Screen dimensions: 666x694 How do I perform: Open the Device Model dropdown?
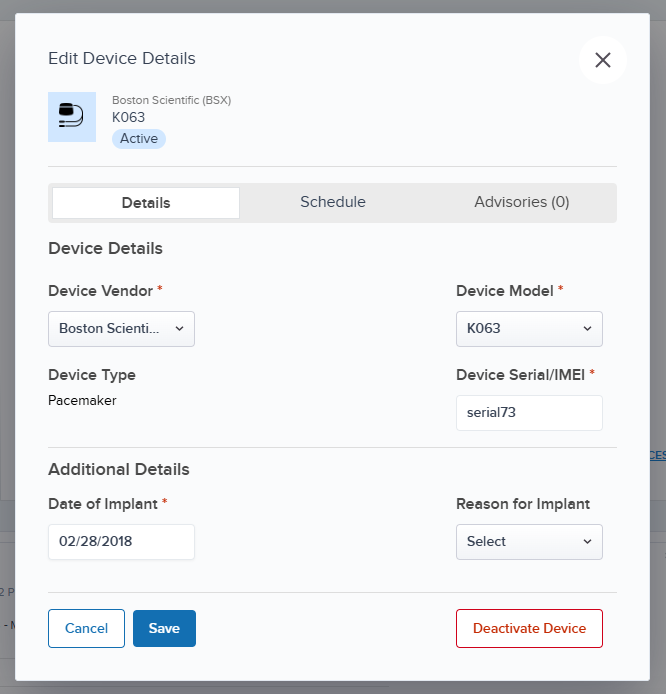coord(529,328)
